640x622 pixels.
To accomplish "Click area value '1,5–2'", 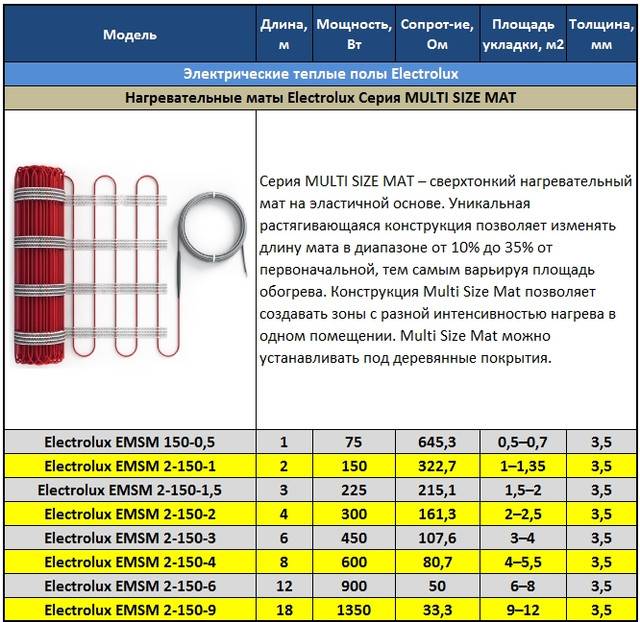I will 523,490.
